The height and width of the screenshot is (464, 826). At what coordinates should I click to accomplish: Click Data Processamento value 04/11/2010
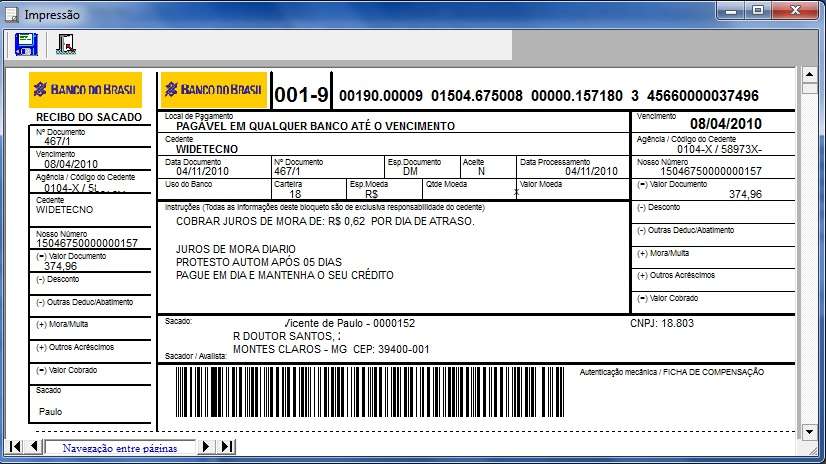pos(591,171)
